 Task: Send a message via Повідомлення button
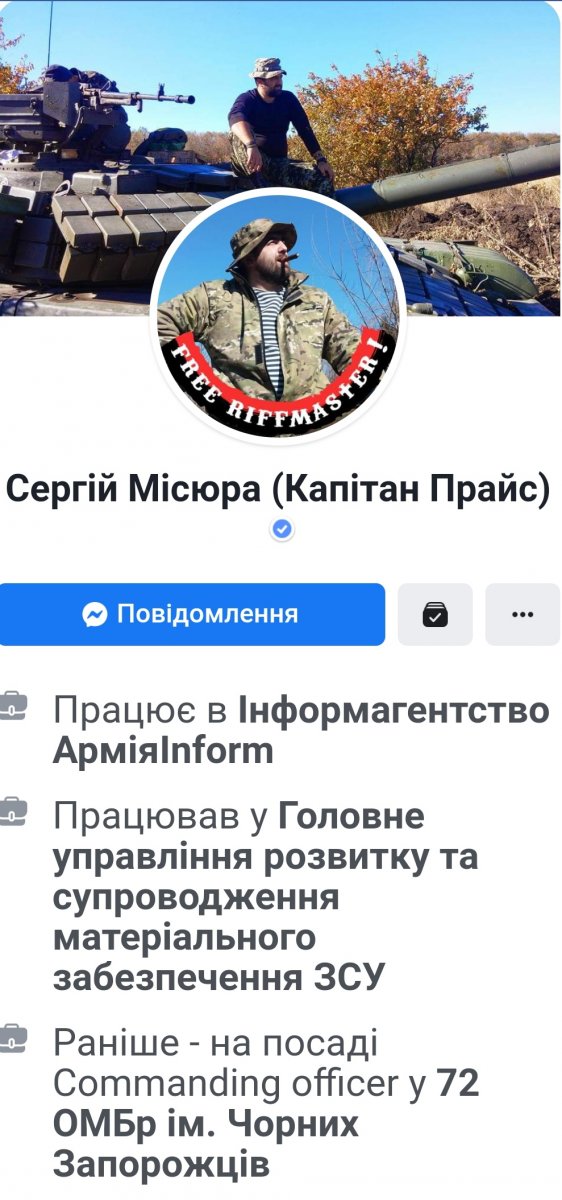pyautogui.click(x=192, y=614)
